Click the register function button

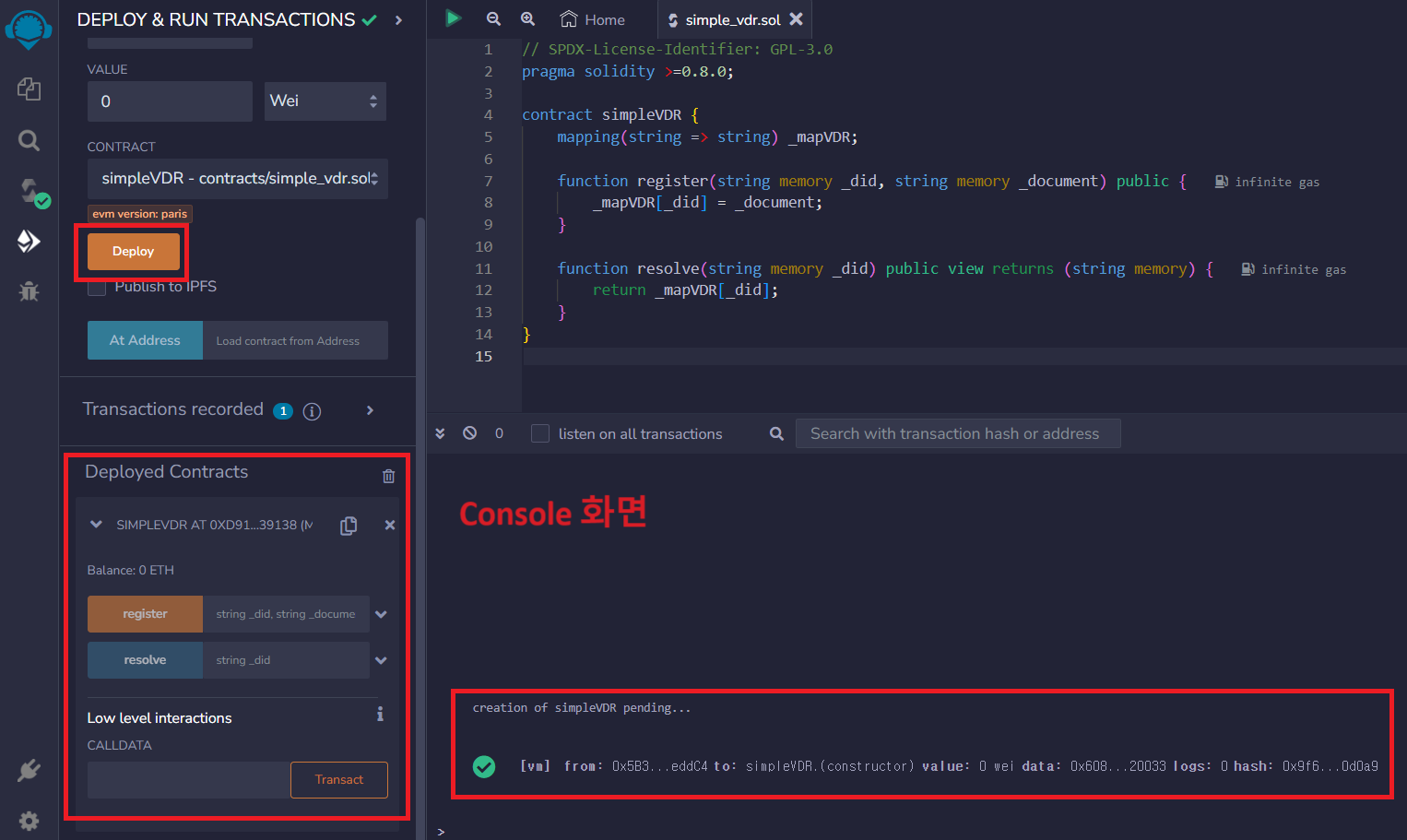(x=145, y=614)
